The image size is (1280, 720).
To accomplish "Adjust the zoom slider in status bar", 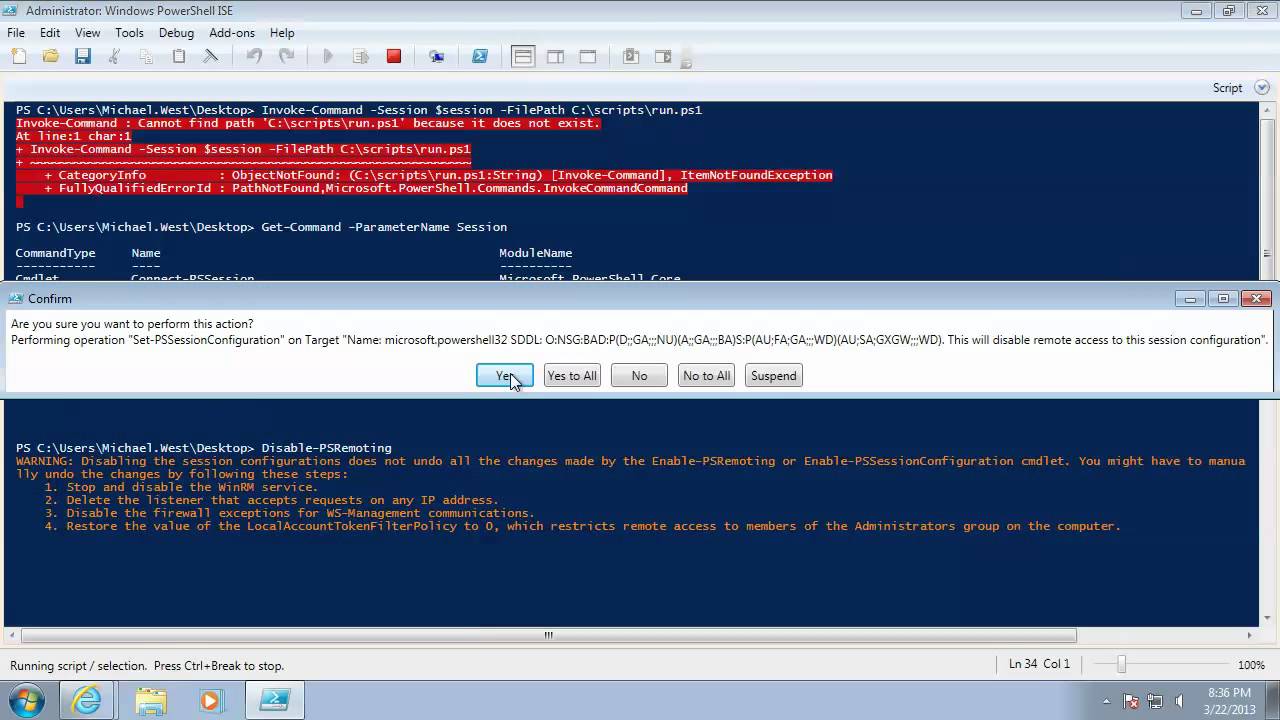I will pos(1122,664).
